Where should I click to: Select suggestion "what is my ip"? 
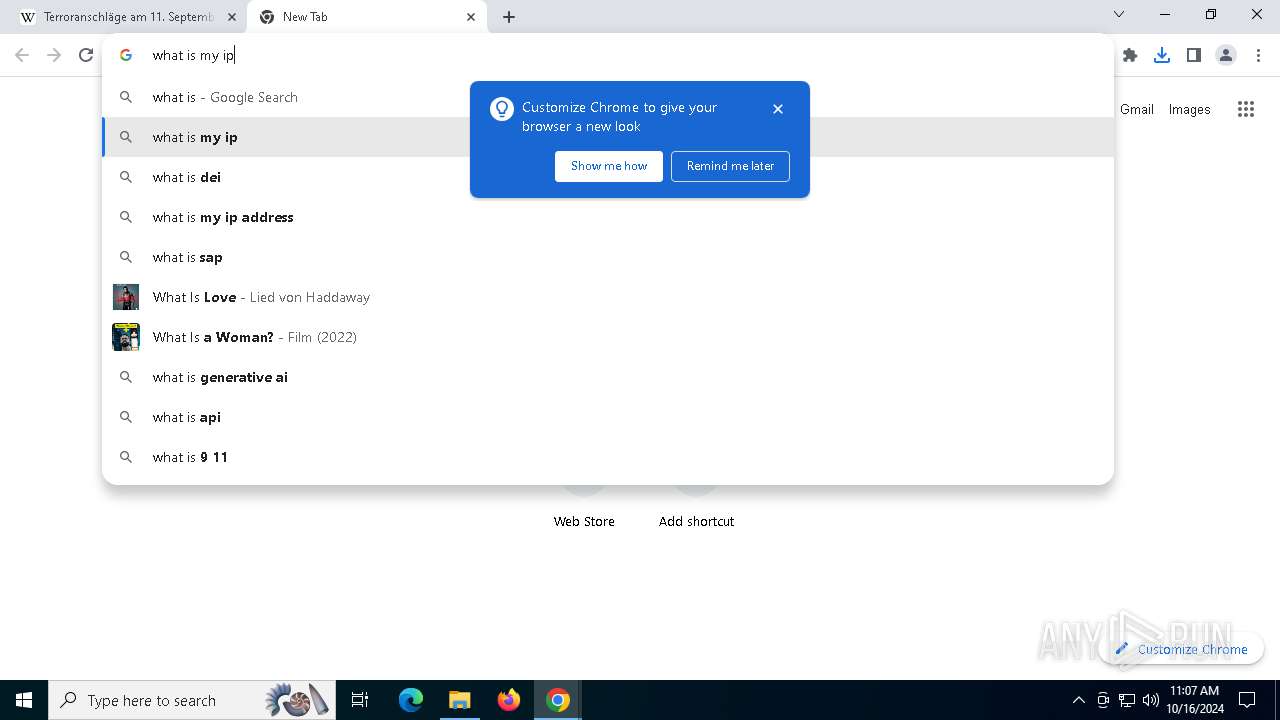coord(608,137)
